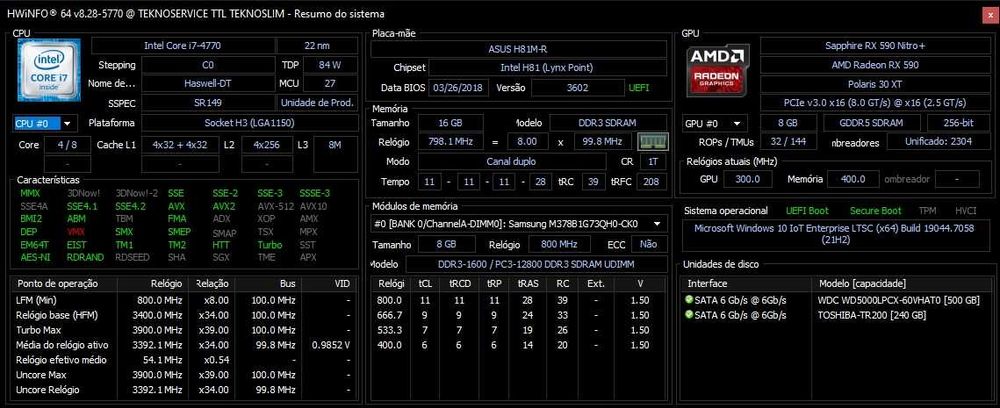
Task: Click the GDDR5 SDRAM field
Action: coord(872,123)
